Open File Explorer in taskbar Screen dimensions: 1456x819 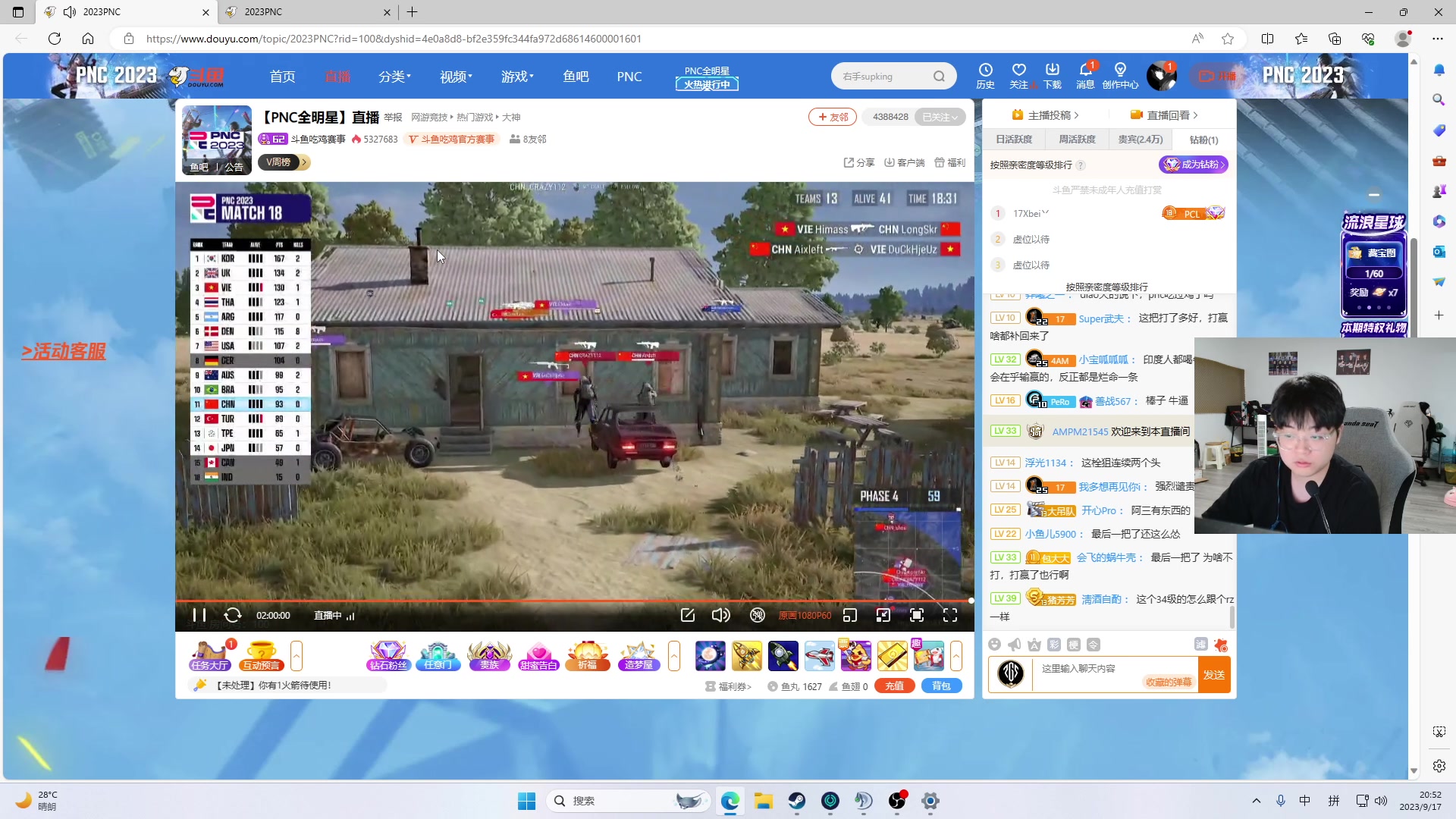pyautogui.click(x=763, y=801)
